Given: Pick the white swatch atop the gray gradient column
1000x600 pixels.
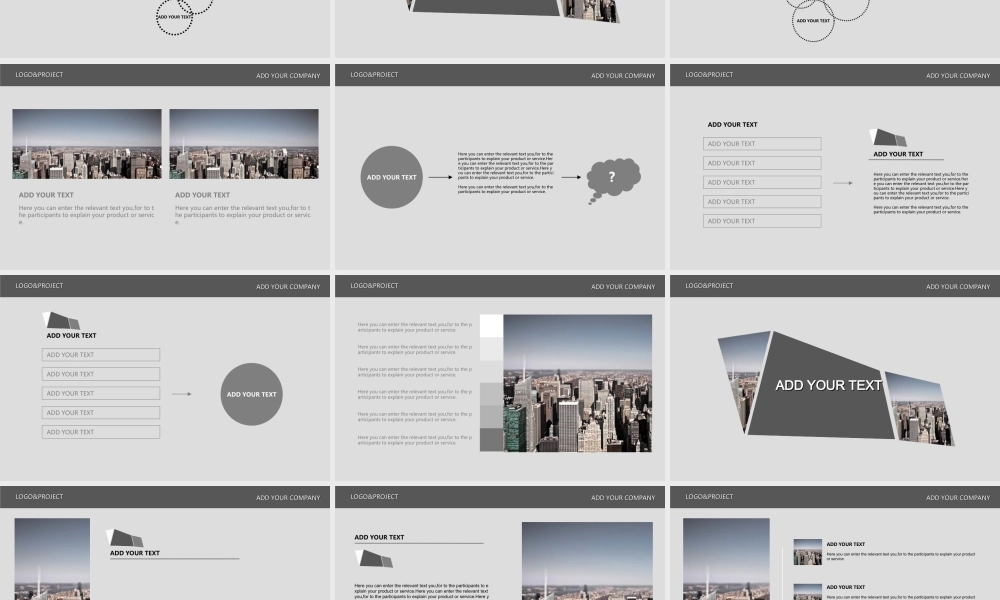Looking at the screenshot, I should 491,326.
